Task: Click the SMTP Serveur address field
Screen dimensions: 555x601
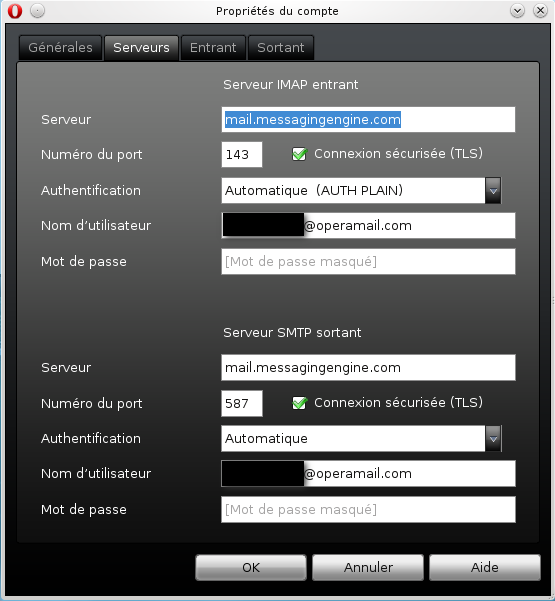Action: [368, 368]
